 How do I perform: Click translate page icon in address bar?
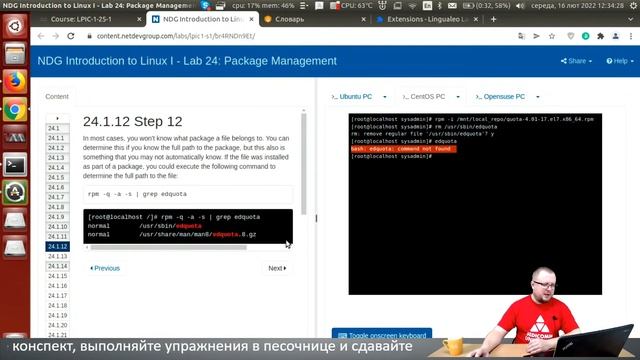pos(521,36)
